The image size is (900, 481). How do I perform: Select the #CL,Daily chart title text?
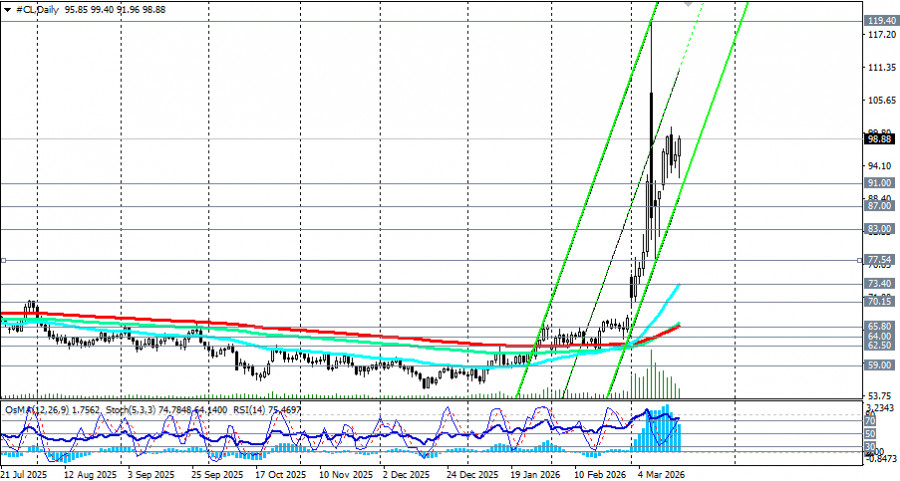click(x=36, y=10)
